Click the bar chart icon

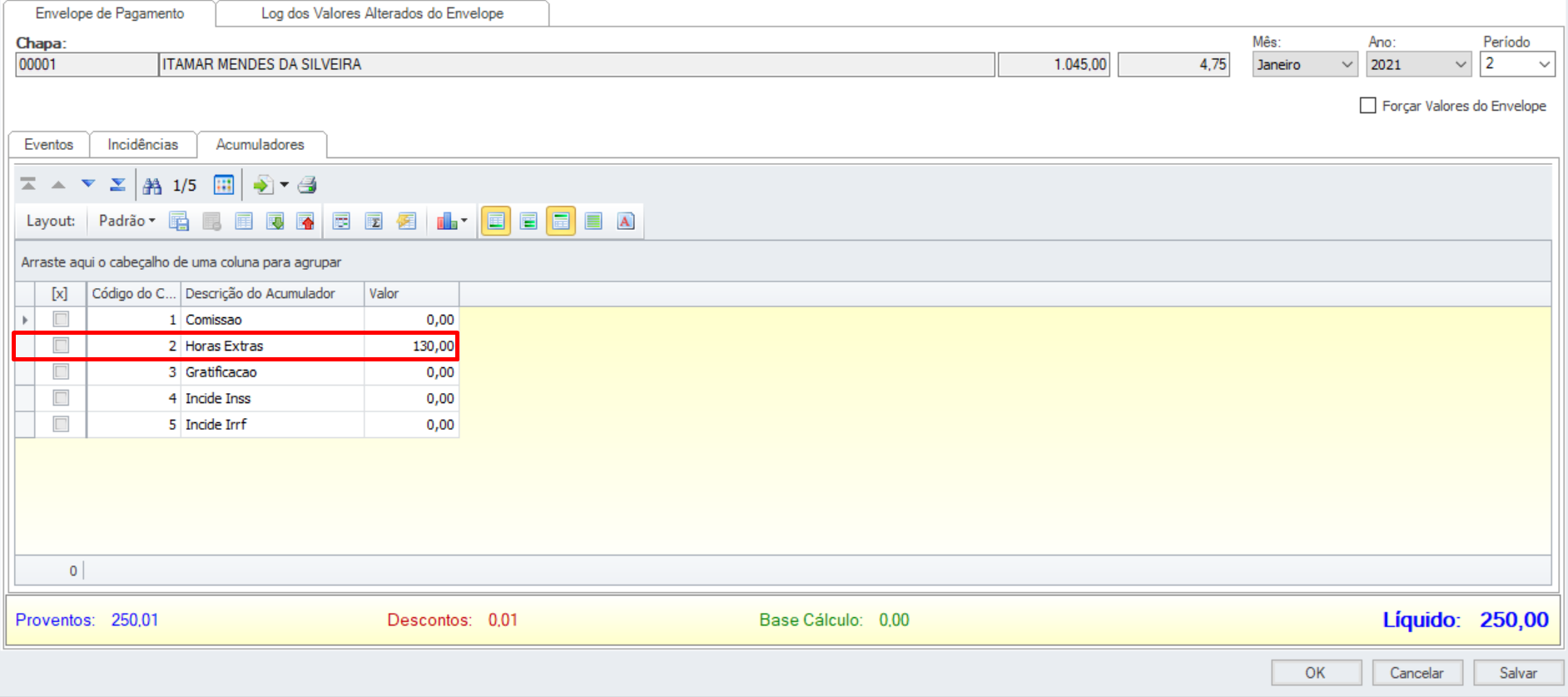coord(447,222)
